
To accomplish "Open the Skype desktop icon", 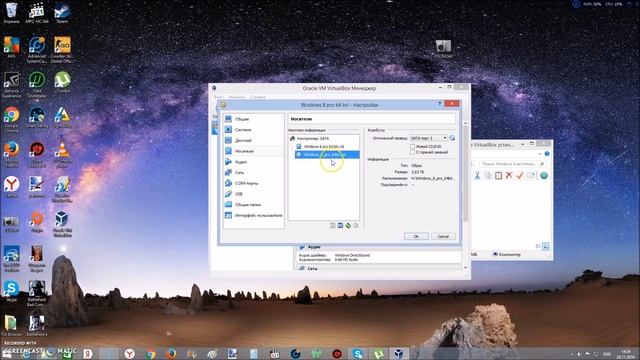I will (11, 291).
